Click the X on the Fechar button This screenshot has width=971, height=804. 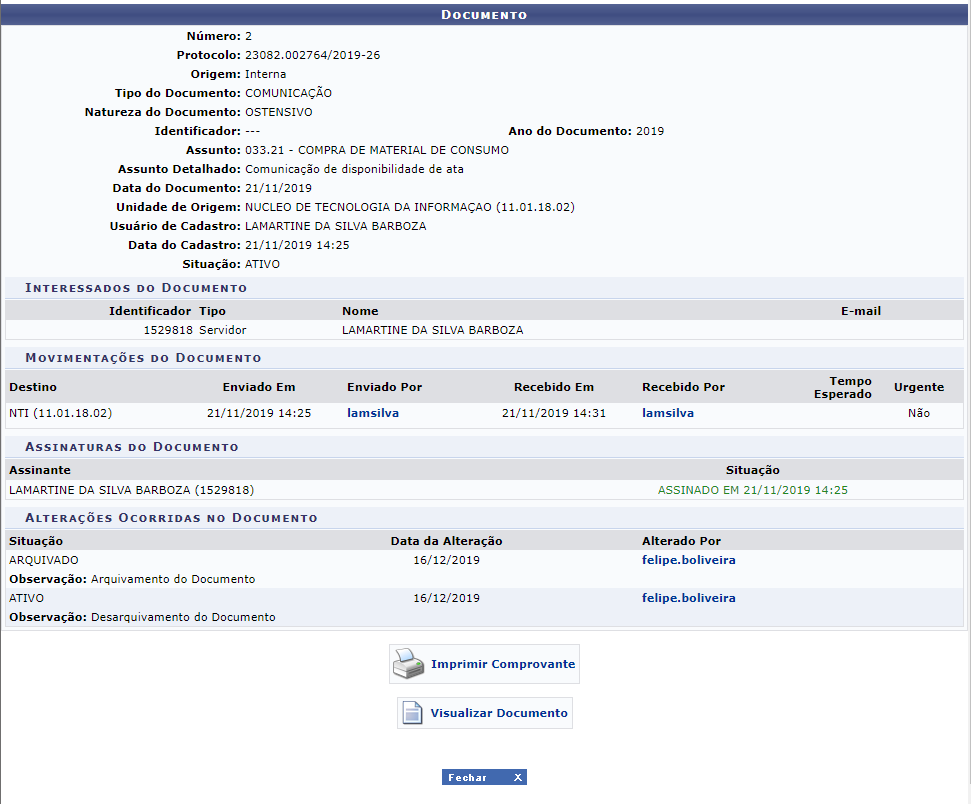click(x=517, y=777)
